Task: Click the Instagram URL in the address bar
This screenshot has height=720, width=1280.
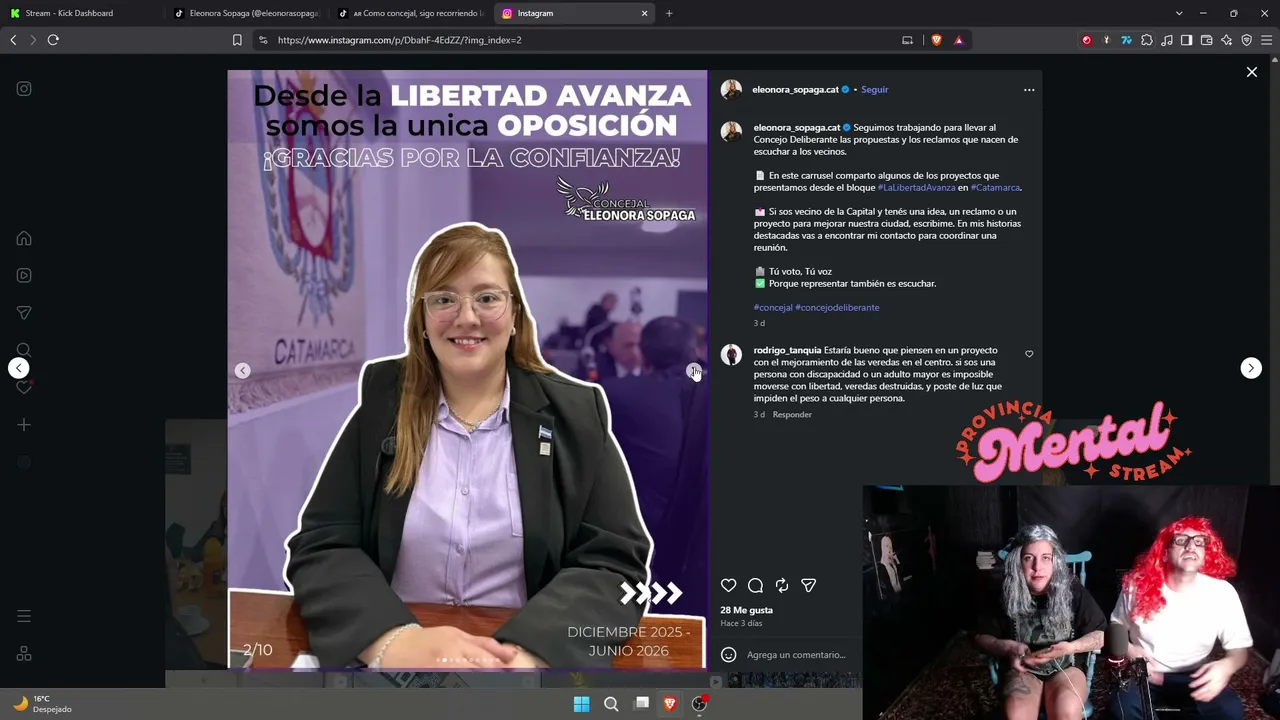Action: (400, 40)
